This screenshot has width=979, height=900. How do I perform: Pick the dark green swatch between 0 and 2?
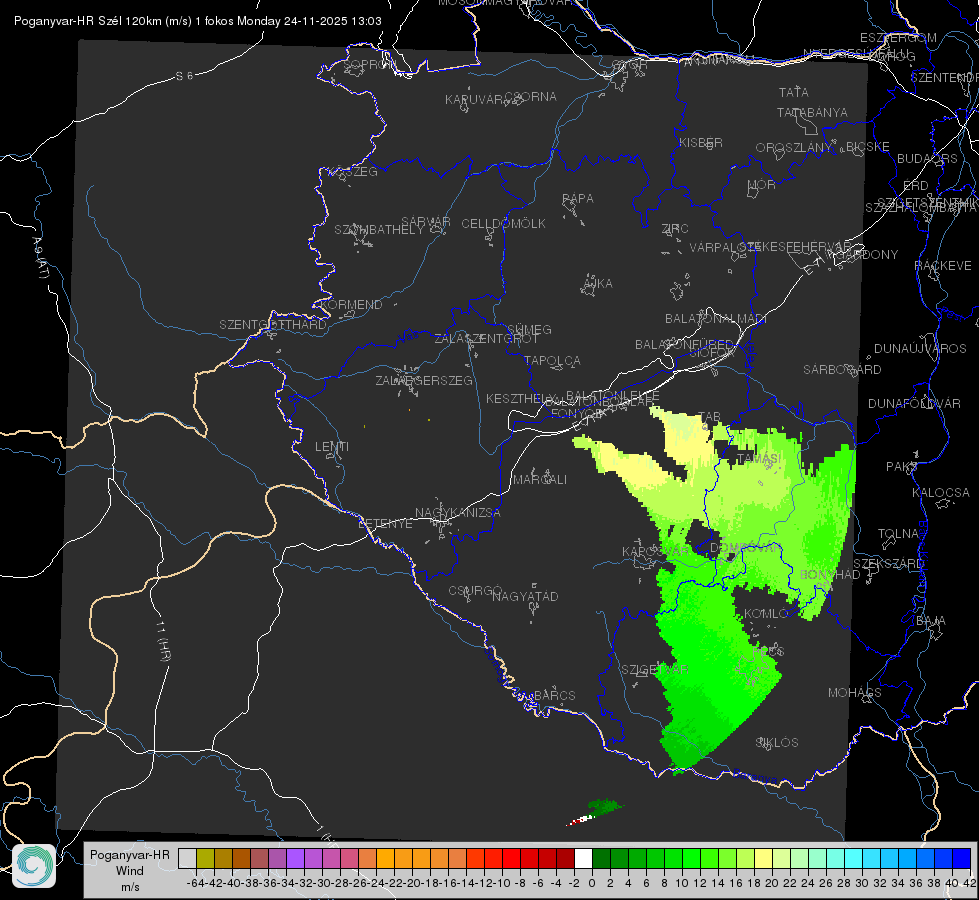(x=601, y=858)
